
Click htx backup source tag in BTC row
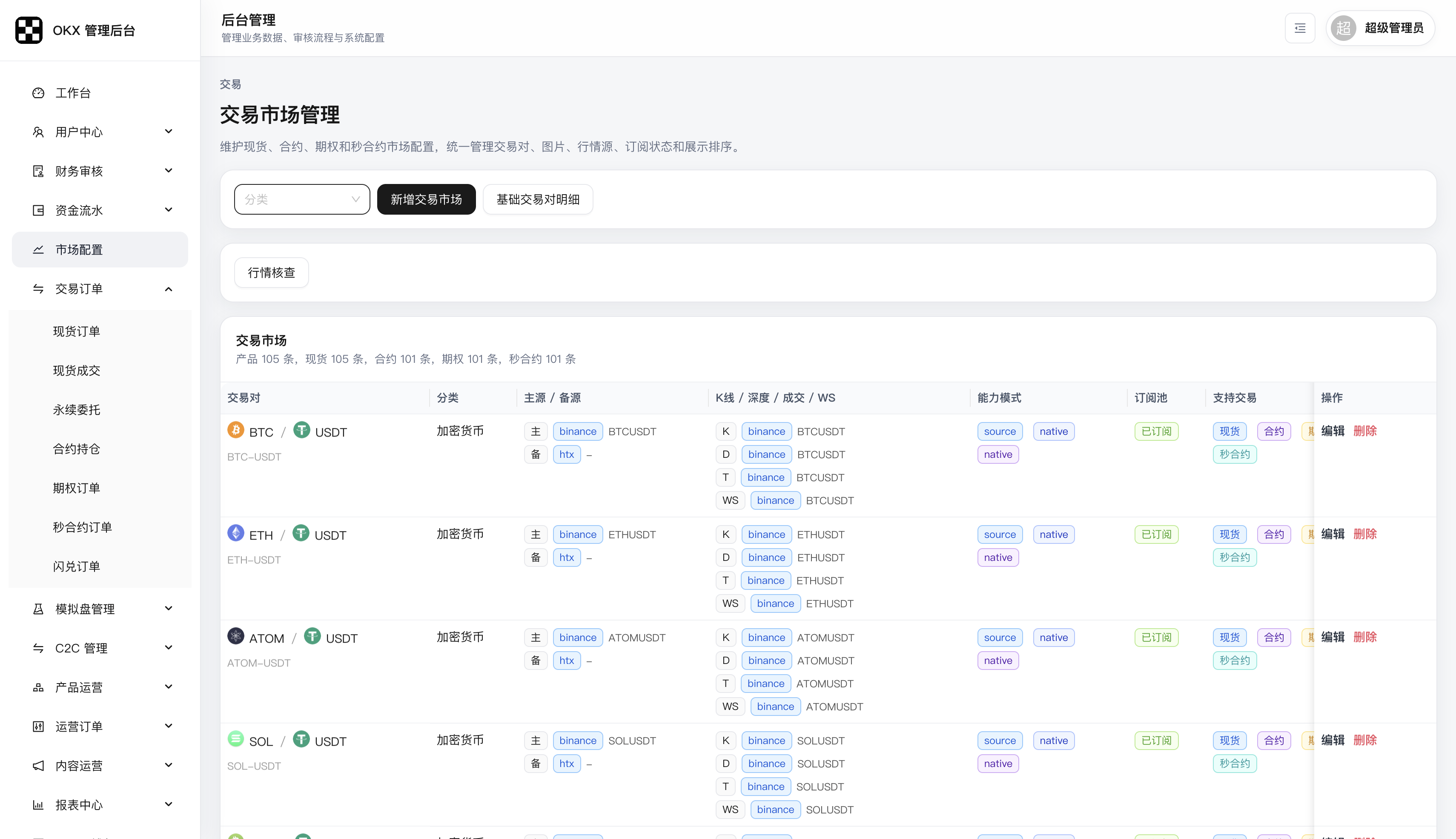(x=566, y=455)
